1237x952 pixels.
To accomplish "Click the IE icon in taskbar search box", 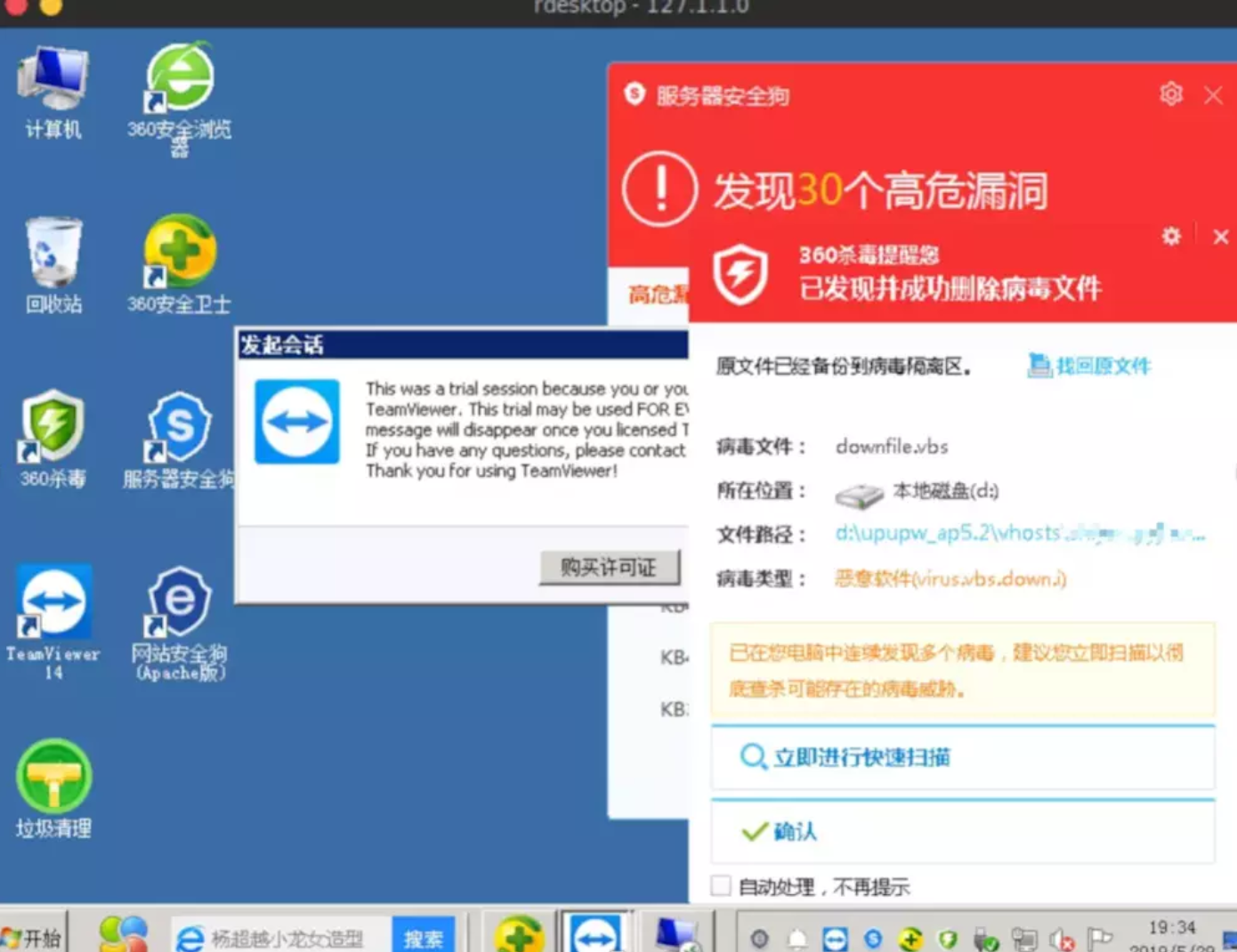I will click(190, 939).
